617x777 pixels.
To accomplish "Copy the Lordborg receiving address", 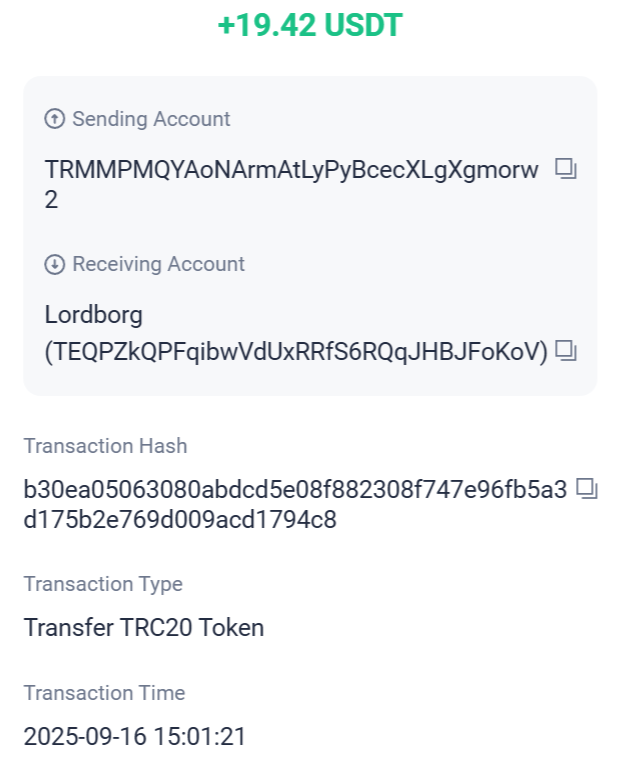I will [x=566, y=350].
